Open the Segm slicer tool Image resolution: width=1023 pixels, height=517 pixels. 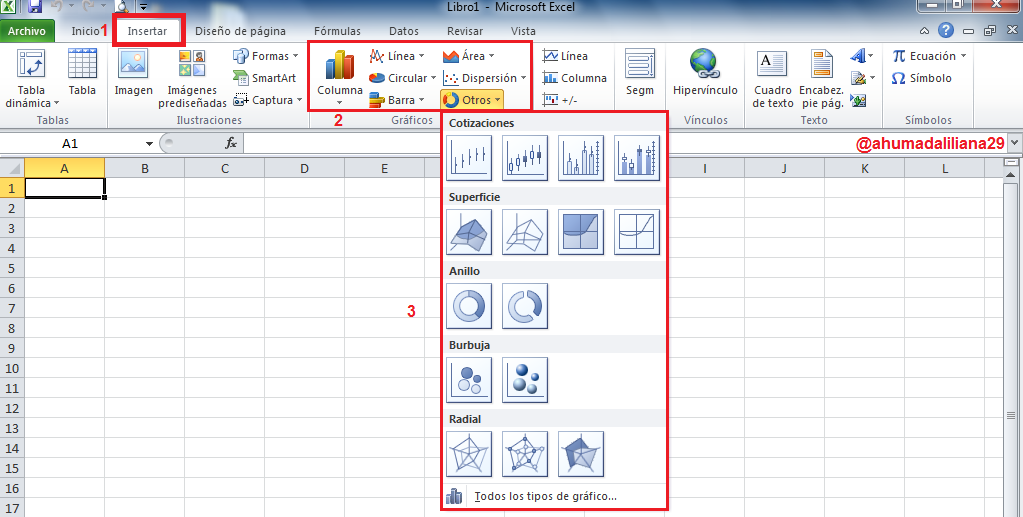(639, 73)
